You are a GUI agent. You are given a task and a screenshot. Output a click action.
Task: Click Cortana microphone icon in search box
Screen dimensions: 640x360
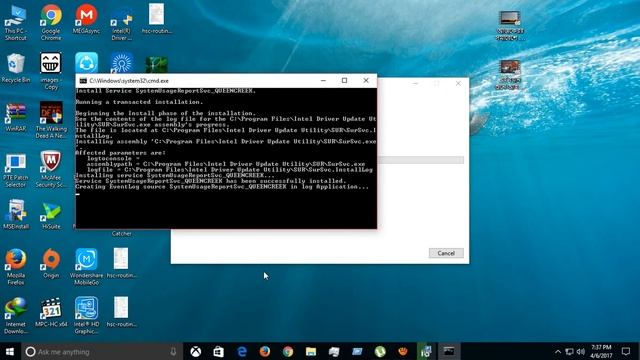[173, 351]
